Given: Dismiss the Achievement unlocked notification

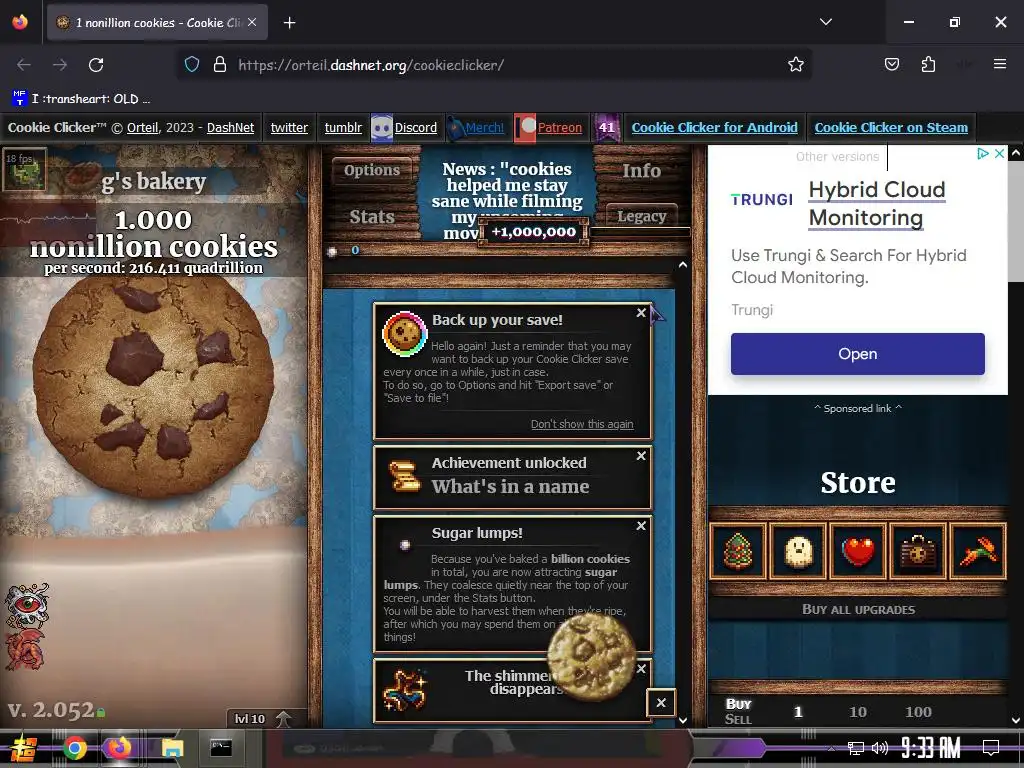Looking at the screenshot, I should click(x=641, y=456).
